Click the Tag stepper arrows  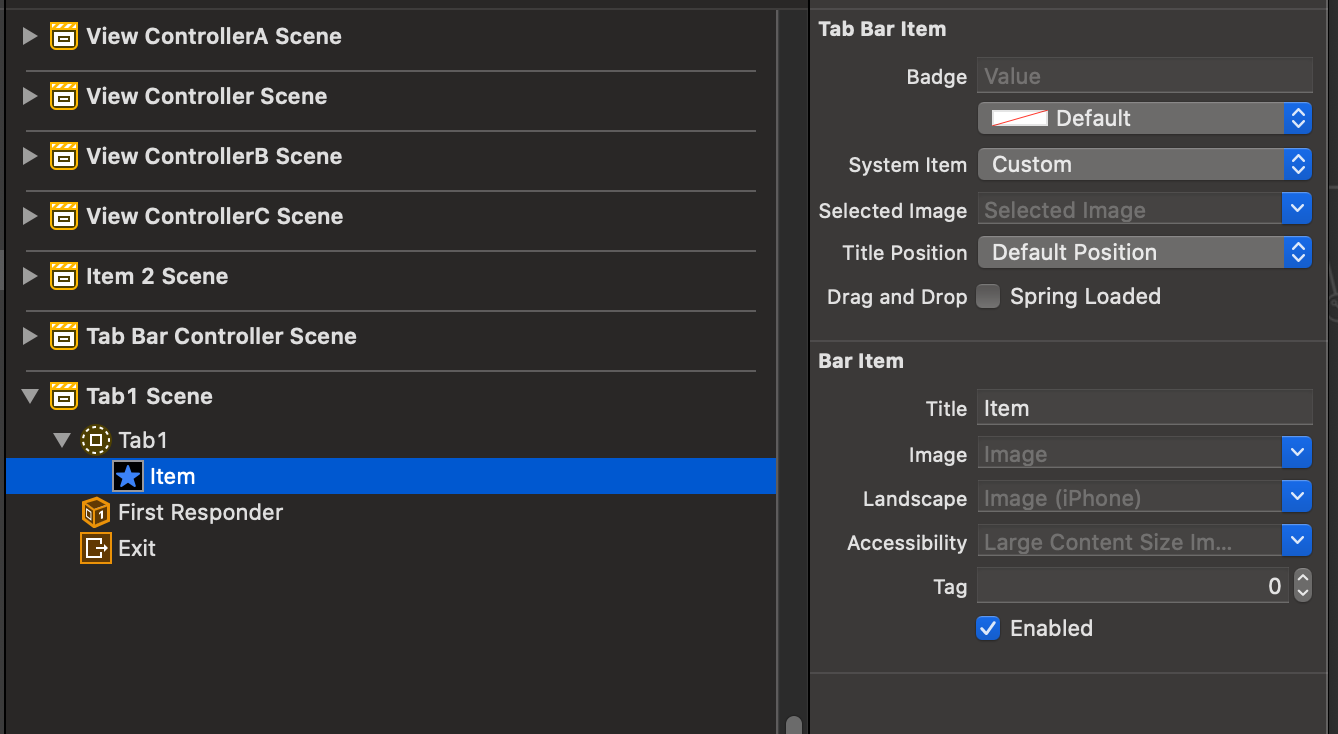(x=1302, y=586)
